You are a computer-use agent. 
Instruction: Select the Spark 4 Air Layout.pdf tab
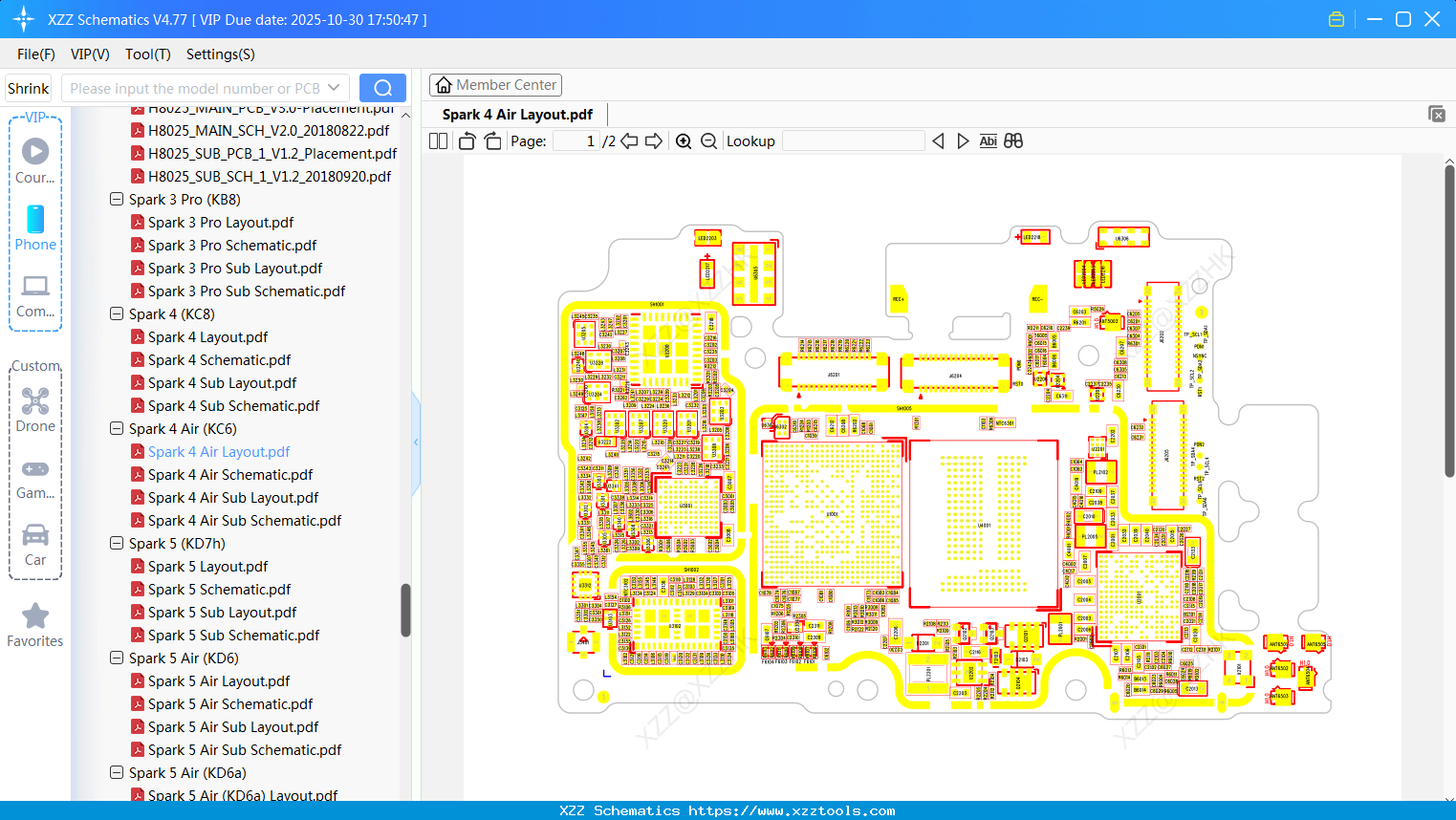pyautogui.click(x=516, y=114)
